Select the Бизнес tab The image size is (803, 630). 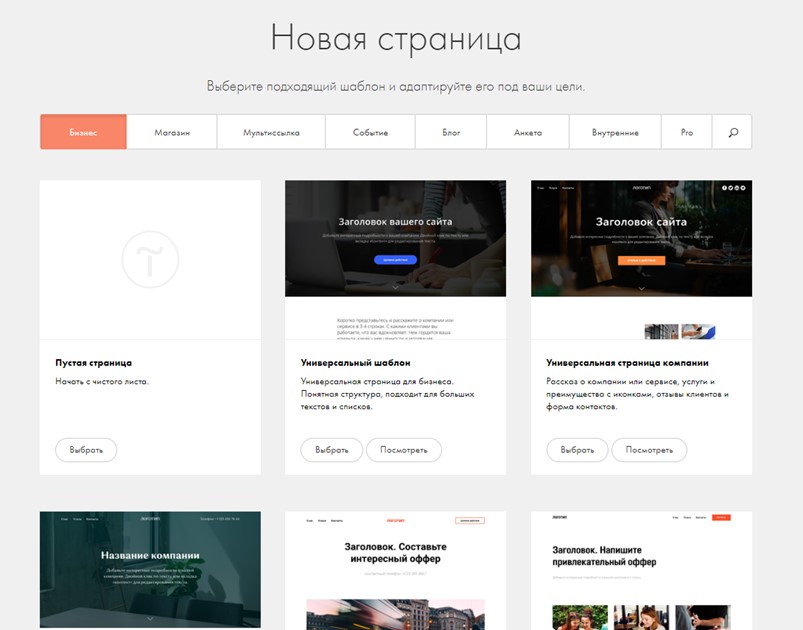pos(83,132)
